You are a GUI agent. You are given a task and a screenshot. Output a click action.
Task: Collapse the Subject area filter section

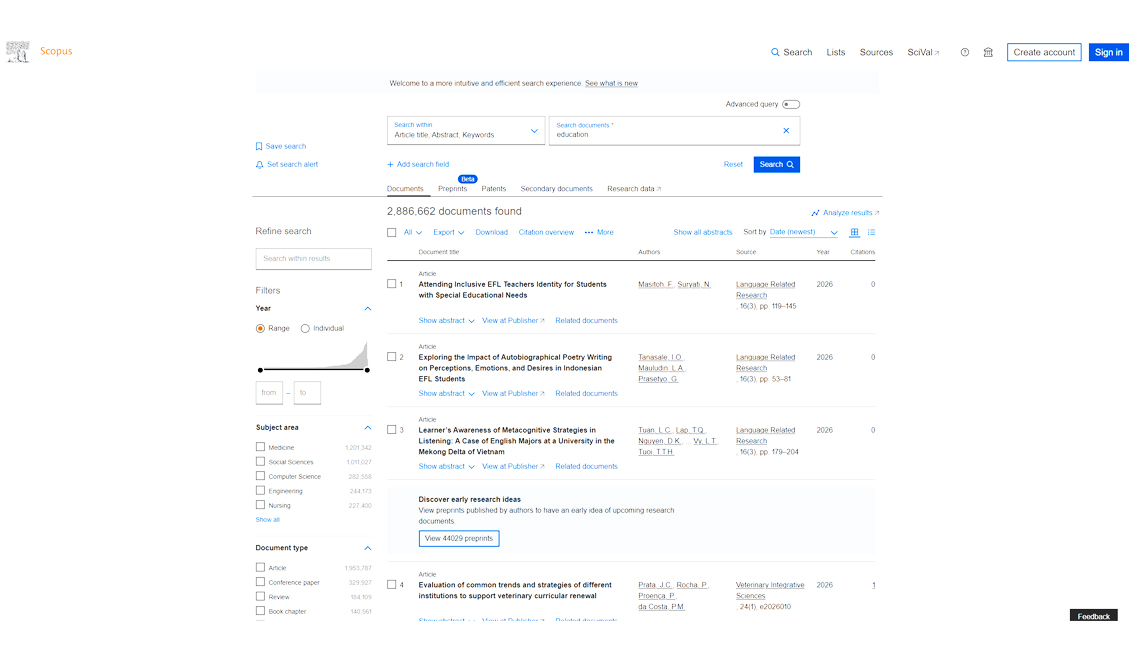368,428
